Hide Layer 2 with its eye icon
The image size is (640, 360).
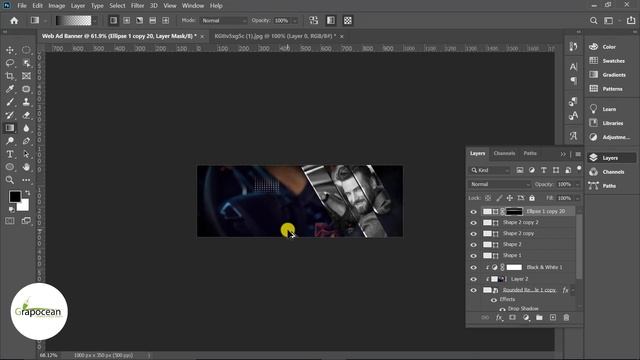[473, 279]
